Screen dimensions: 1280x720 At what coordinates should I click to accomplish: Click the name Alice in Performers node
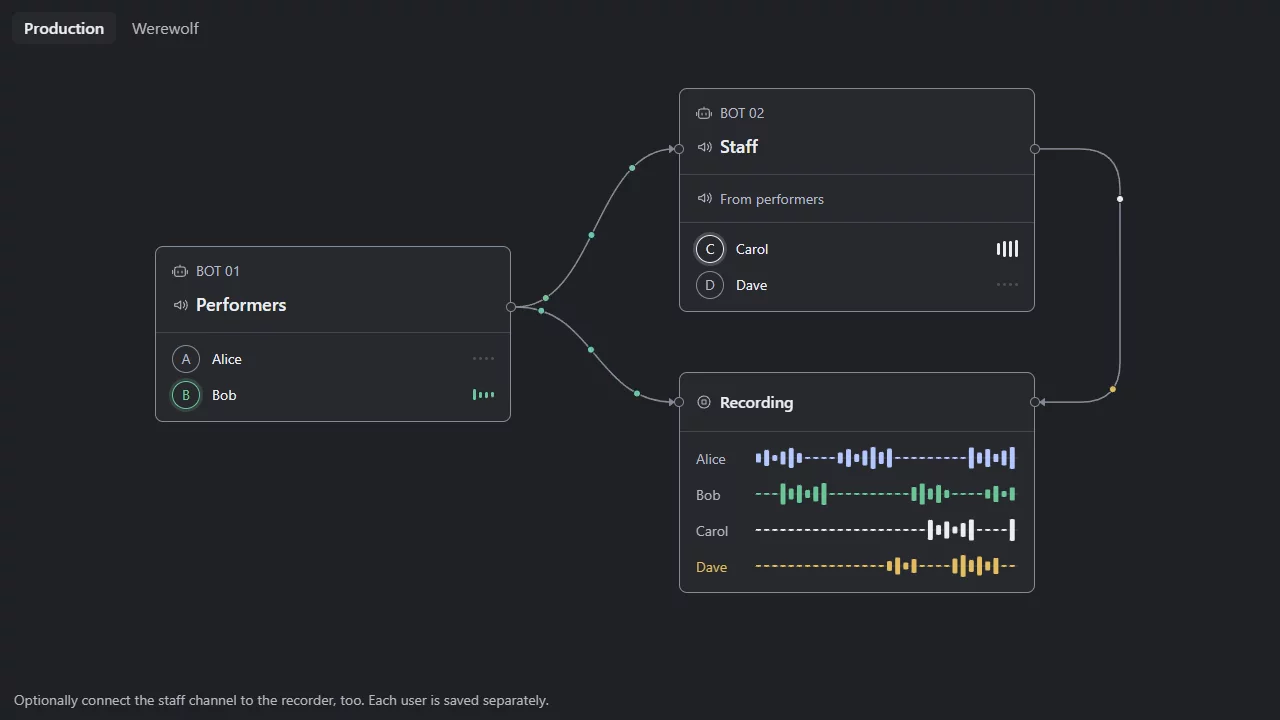(x=227, y=359)
